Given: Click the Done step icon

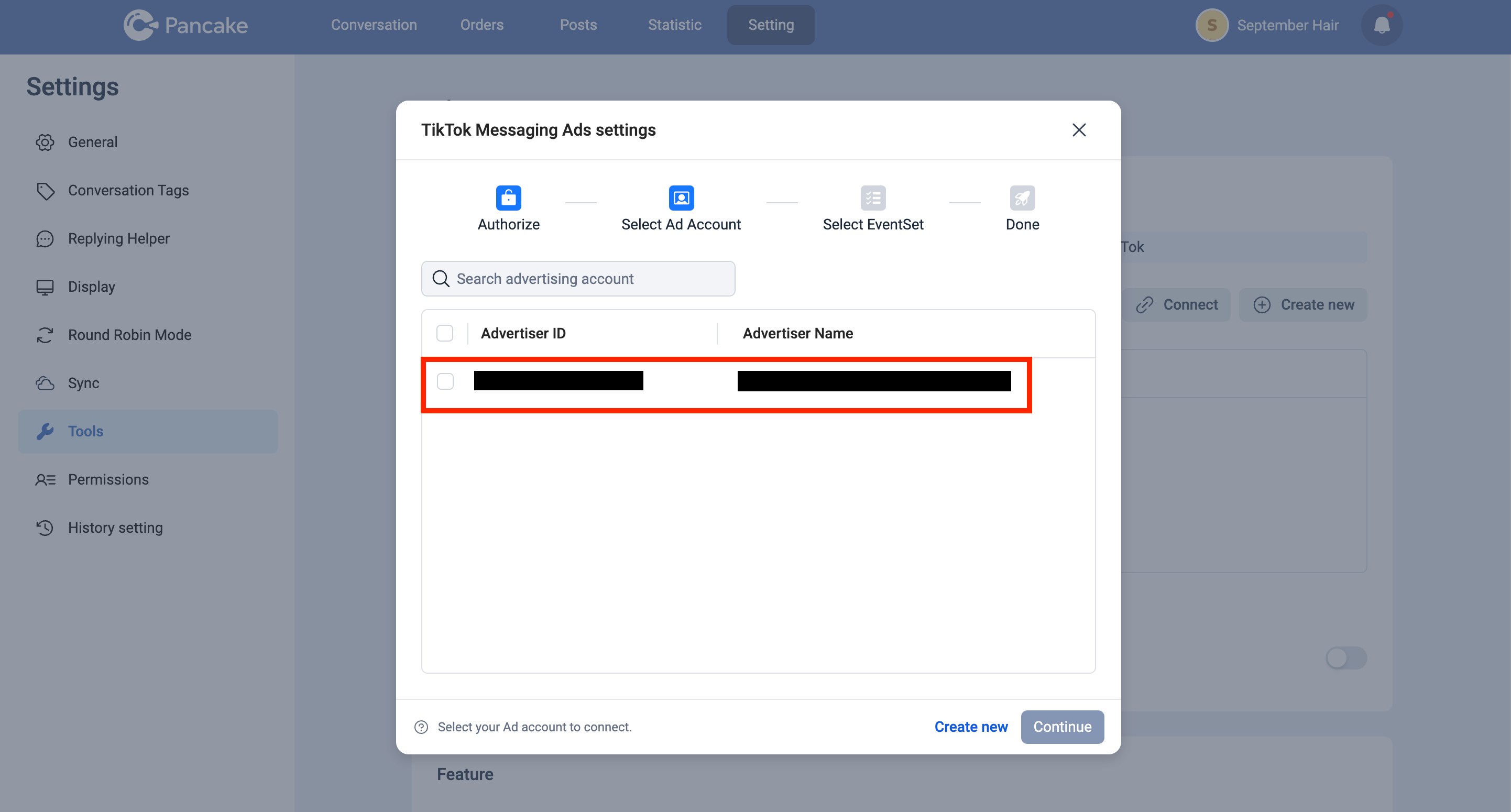Looking at the screenshot, I should (x=1022, y=197).
